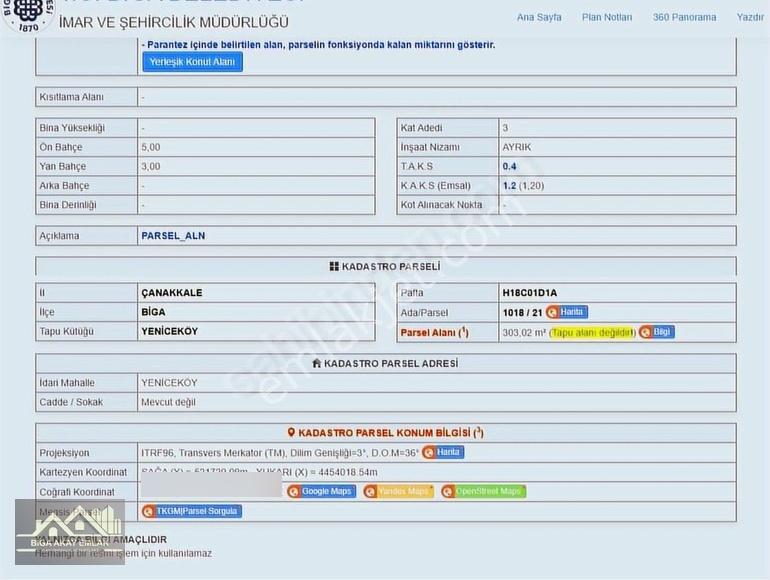The width and height of the screenshot is (770, 580).
Task: Select İdari Mahalle value YENİCEKÖY
Action: 169,383
